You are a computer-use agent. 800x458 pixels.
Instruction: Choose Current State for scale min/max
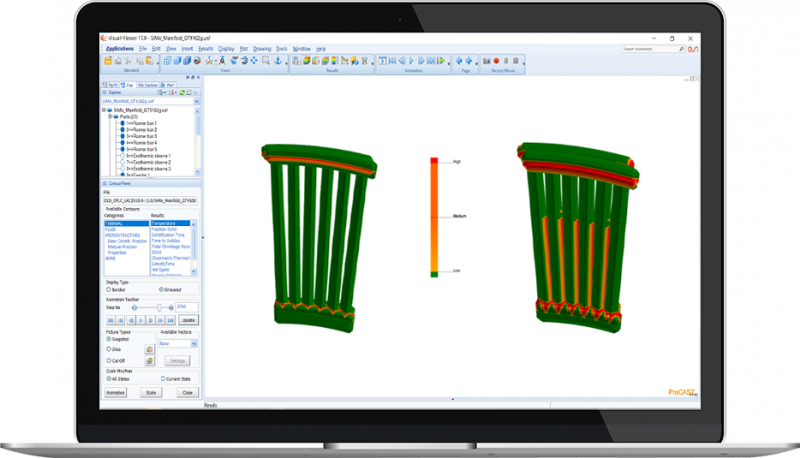(x=163, y=379)
